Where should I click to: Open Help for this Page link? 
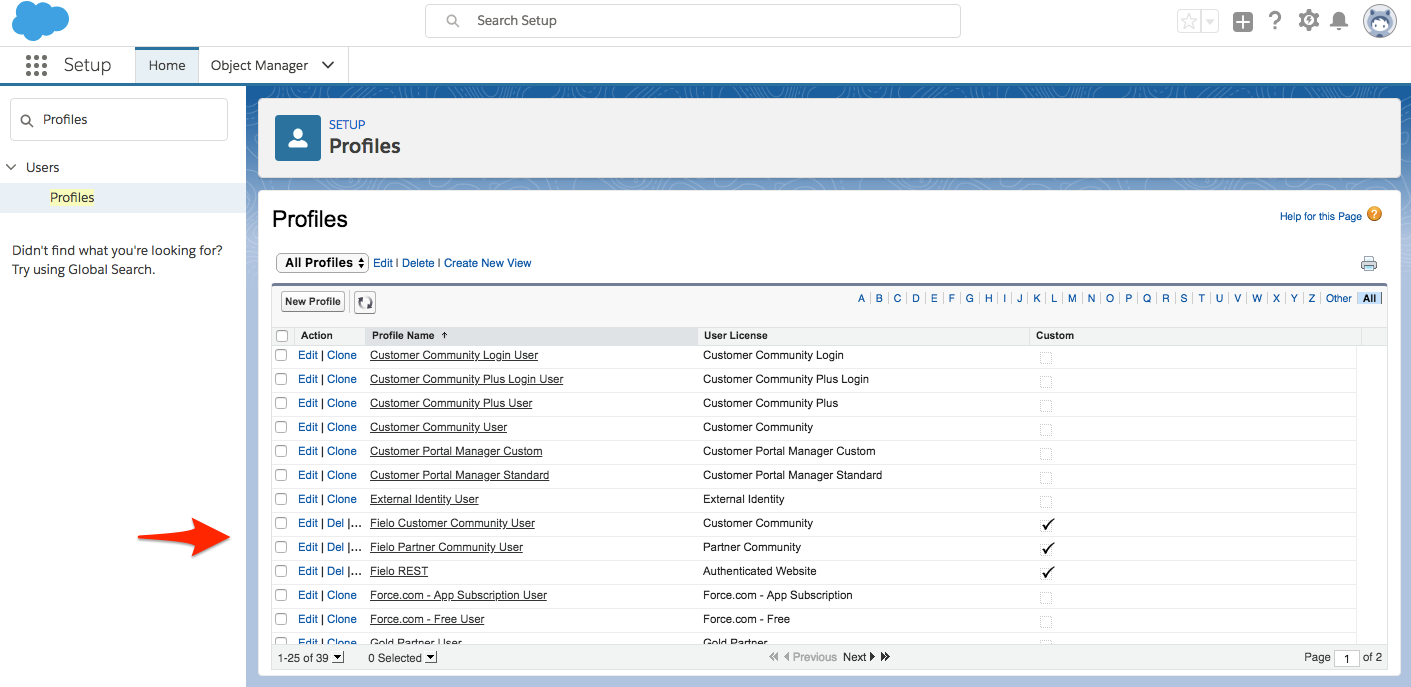1320,216
